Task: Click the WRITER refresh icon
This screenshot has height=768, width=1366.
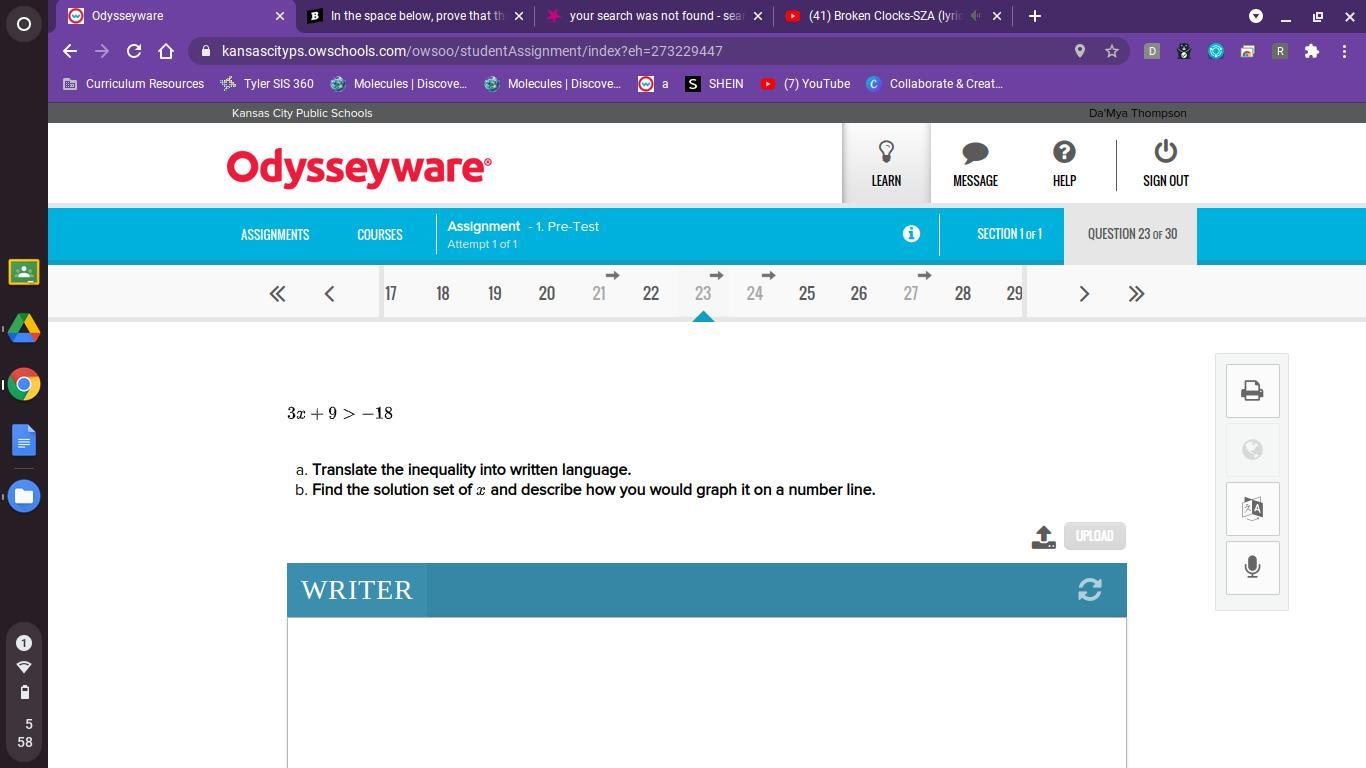Action: click(x=1090, y=590)
